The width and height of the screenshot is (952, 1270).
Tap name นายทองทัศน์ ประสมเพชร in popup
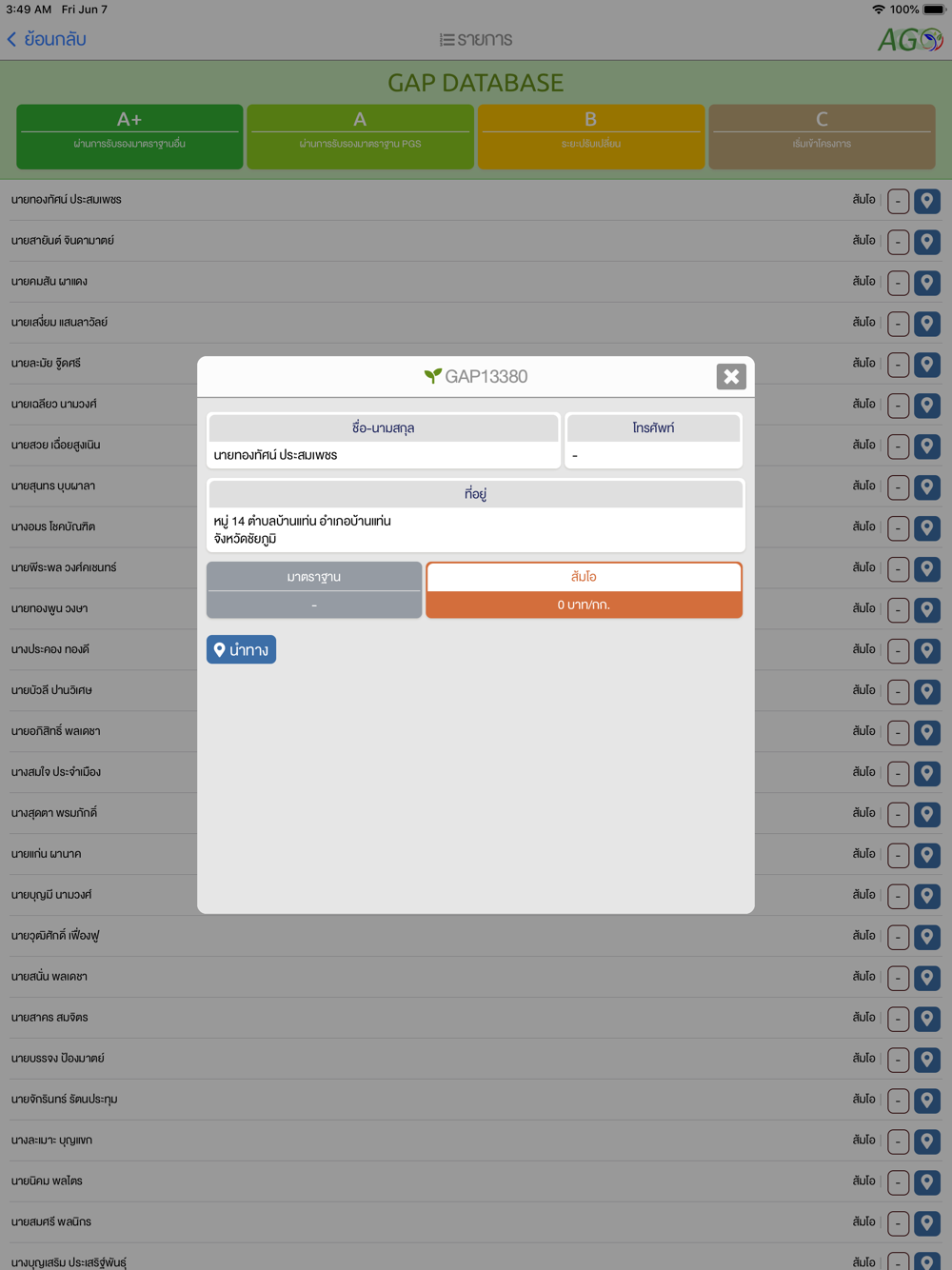(x=275, y=455)
